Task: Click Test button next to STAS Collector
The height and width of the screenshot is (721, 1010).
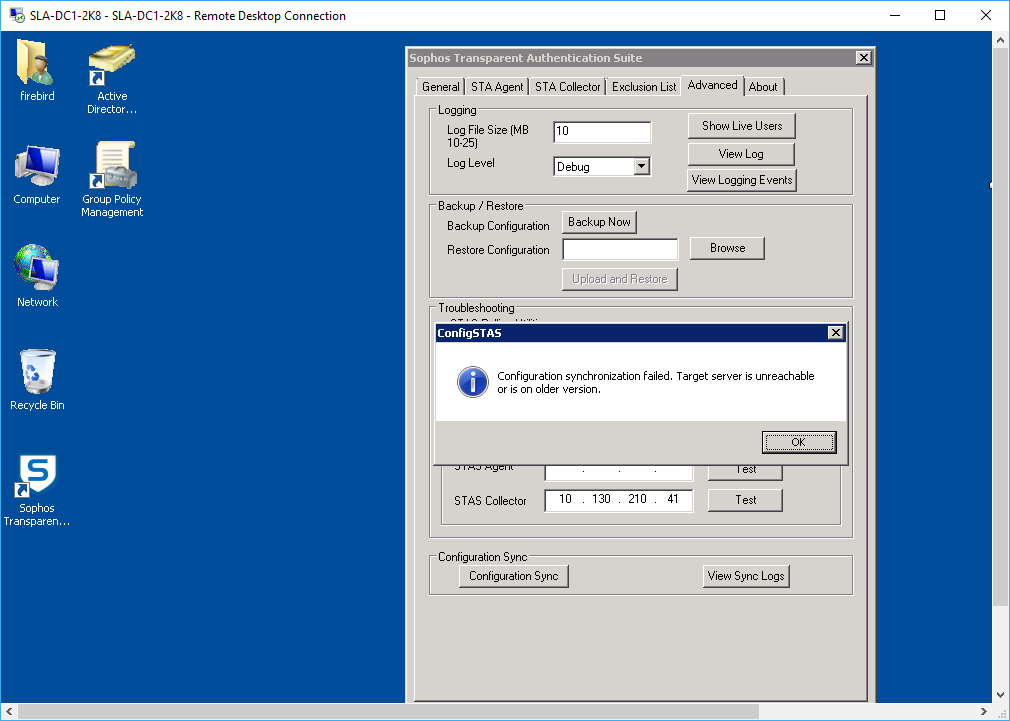Action: click(x=745, y=500)
